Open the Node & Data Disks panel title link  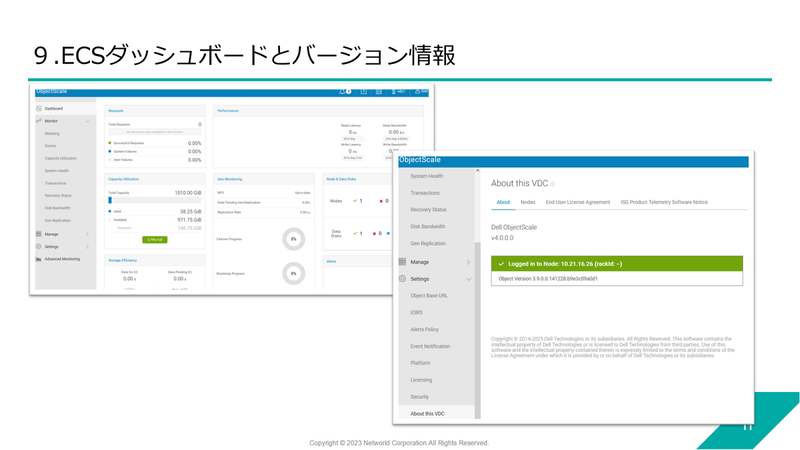(341, 179)
